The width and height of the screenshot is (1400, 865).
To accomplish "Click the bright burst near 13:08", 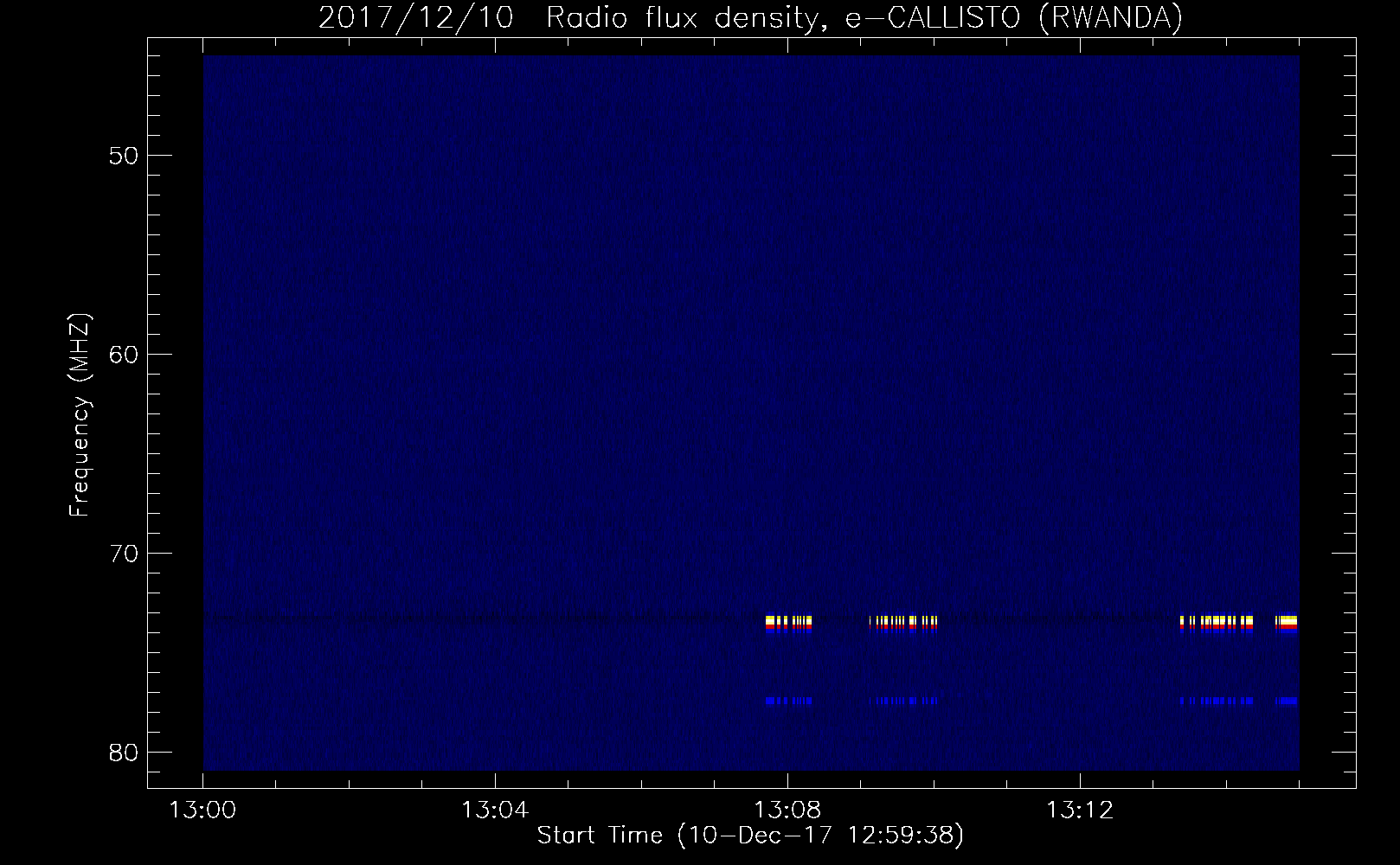I will (788, 624).
